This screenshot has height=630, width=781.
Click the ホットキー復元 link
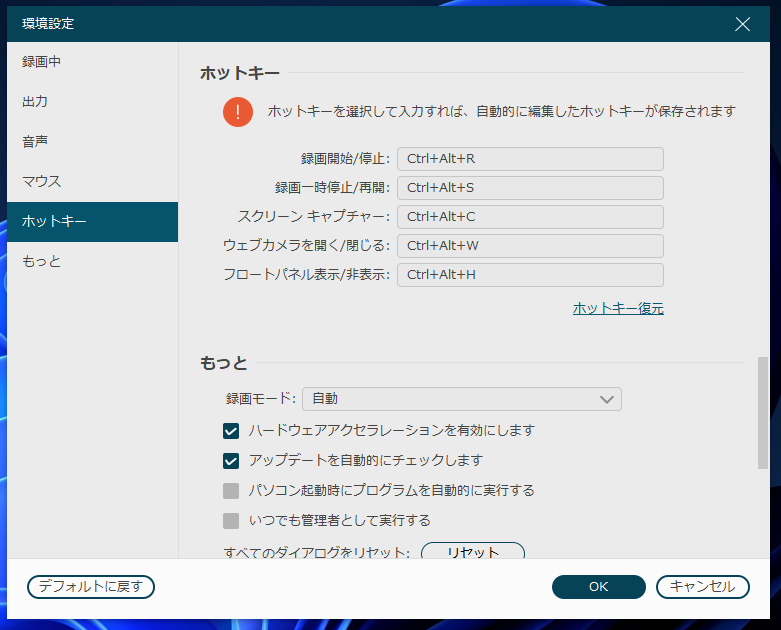pos(618,308)
